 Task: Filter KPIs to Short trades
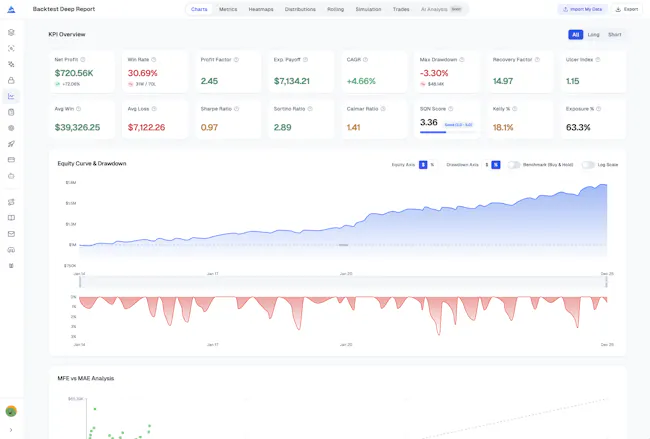coord(614,35)
